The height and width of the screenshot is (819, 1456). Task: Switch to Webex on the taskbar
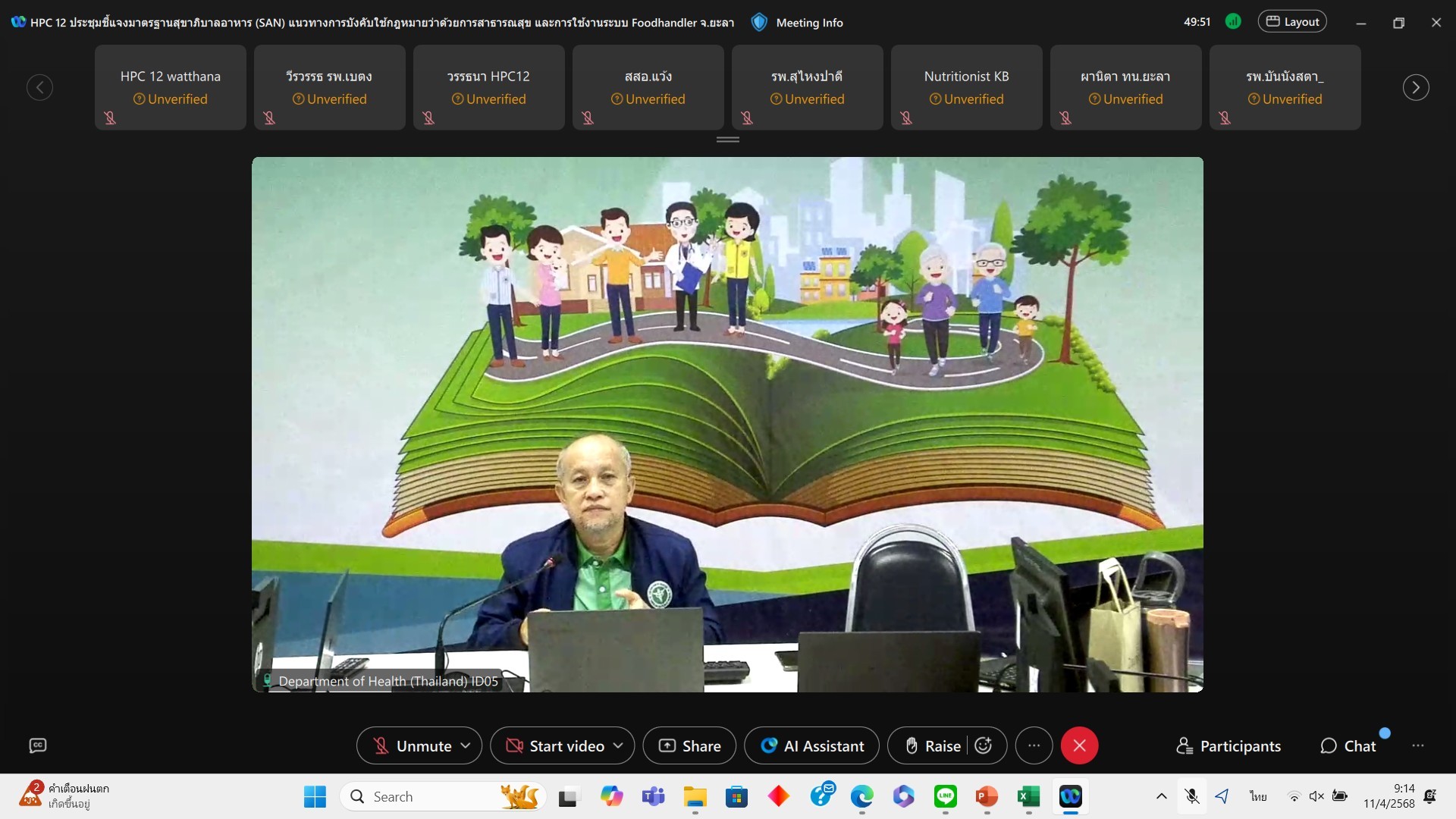tap(1071, 796)
